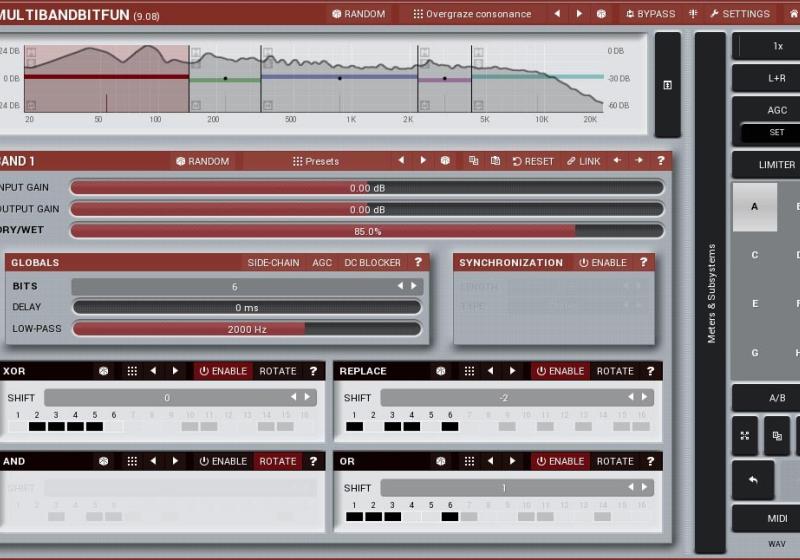Screen dimensions: 800x560
Task: Click the XOR randomize dice icon
Action: 103,371
